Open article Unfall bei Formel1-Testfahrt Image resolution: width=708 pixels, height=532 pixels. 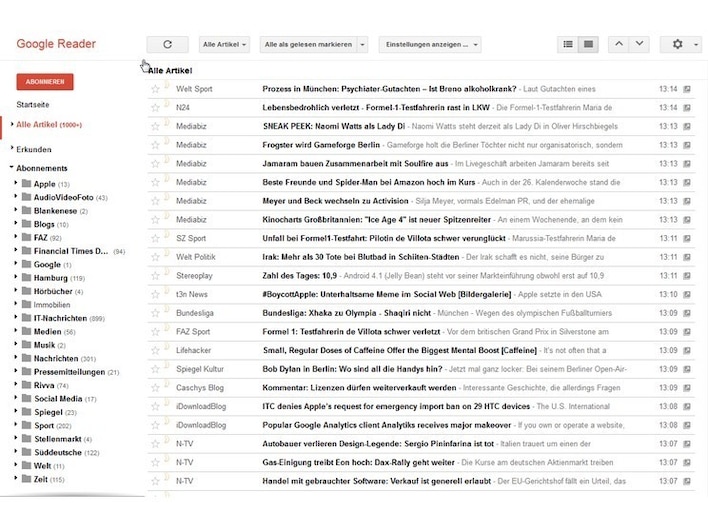[x=384, y=238]
